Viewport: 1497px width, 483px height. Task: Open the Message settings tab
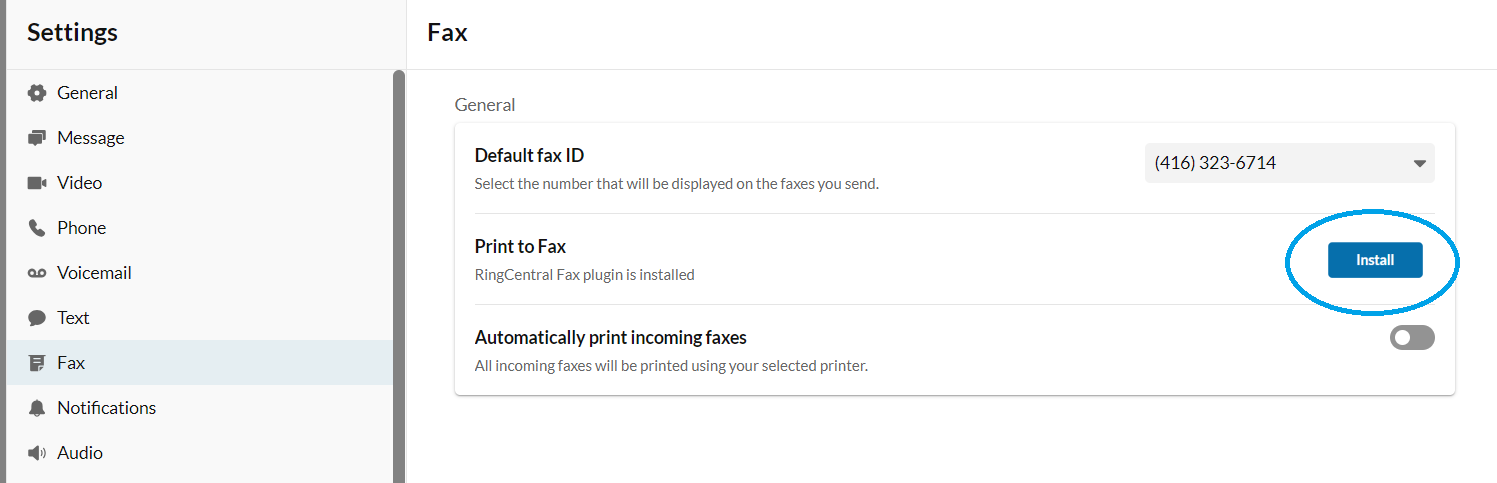tap(91, 138)
